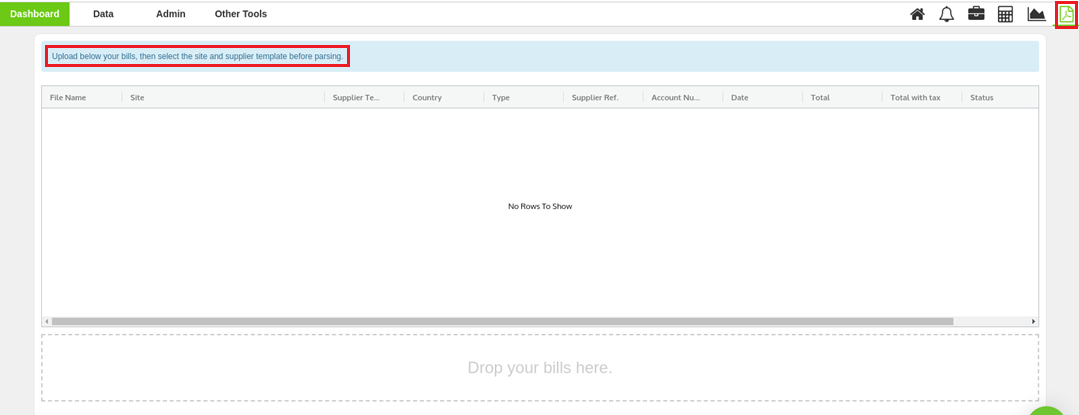Screen dimensions: 1079x415
Task: Open the Data menu
Action: [103, 14]
